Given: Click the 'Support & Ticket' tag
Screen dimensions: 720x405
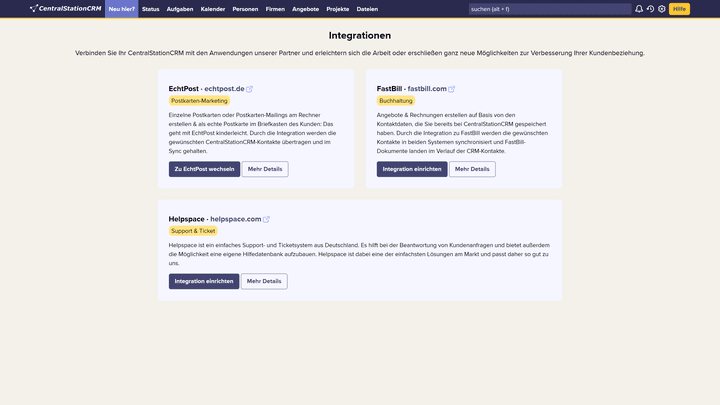Looking at the screenshot, I should [x=193, y=231].
